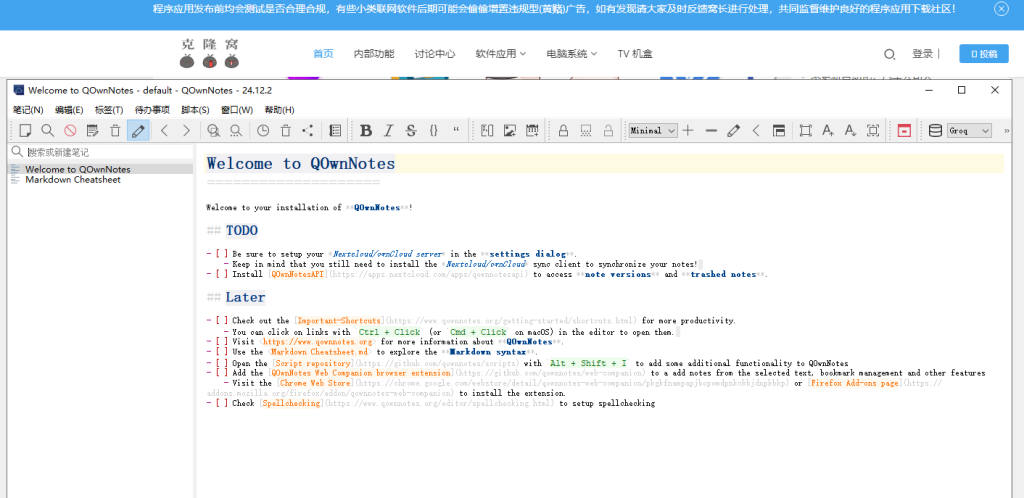The image size is (1024, 498).
Task: Click the panel layout icon after workspace arrow
Action: coord(778,131)
